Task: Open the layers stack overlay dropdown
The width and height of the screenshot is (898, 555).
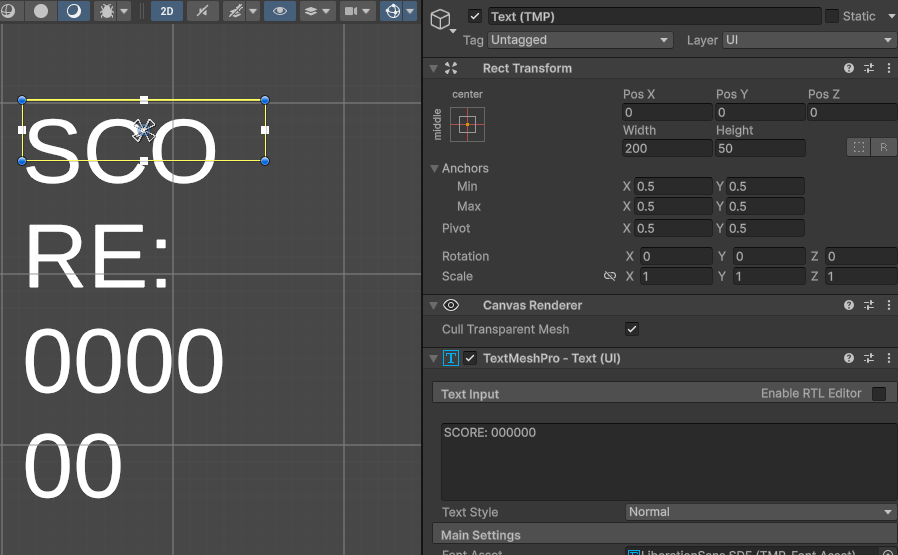Action: coord(317,11)
